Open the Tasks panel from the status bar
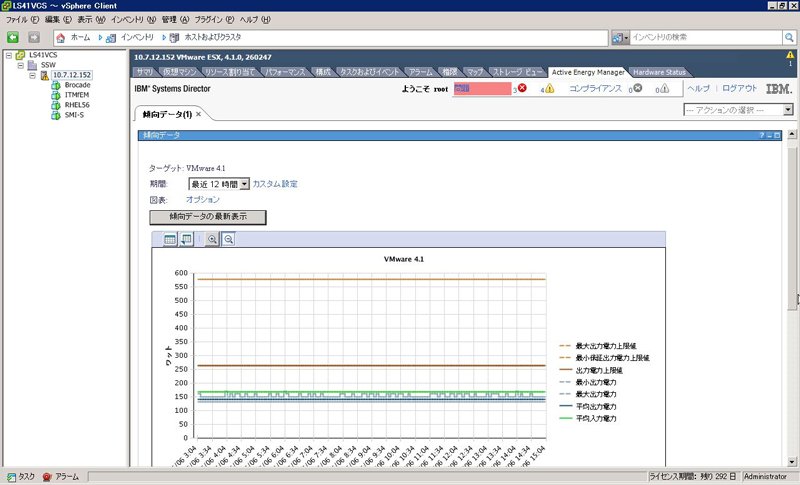 click(21, 477)
